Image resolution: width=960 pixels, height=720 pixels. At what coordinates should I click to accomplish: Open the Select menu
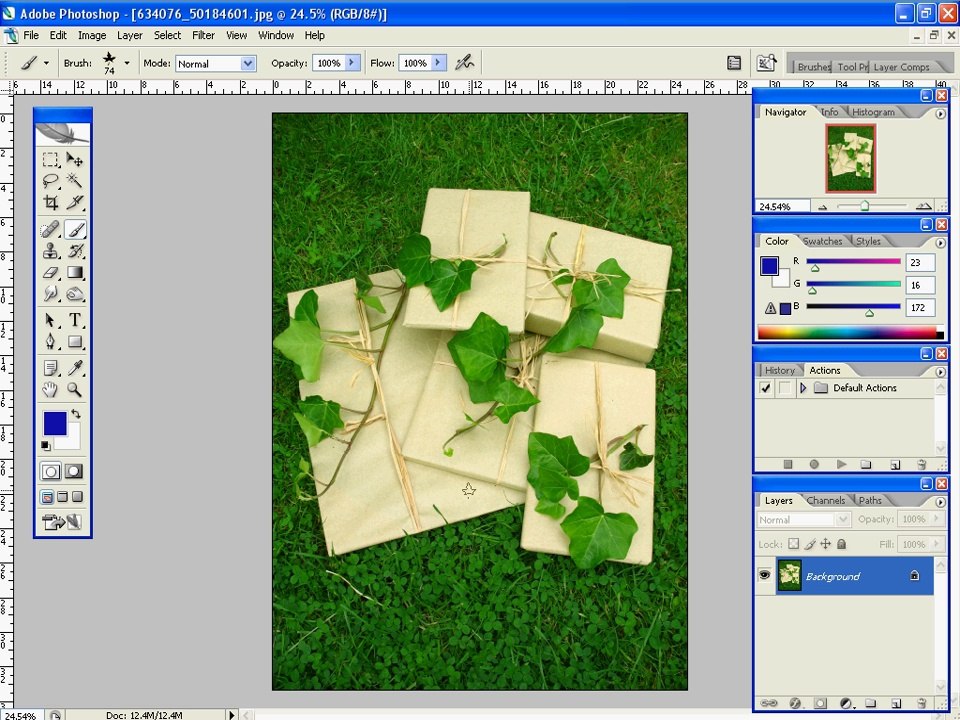167,36
